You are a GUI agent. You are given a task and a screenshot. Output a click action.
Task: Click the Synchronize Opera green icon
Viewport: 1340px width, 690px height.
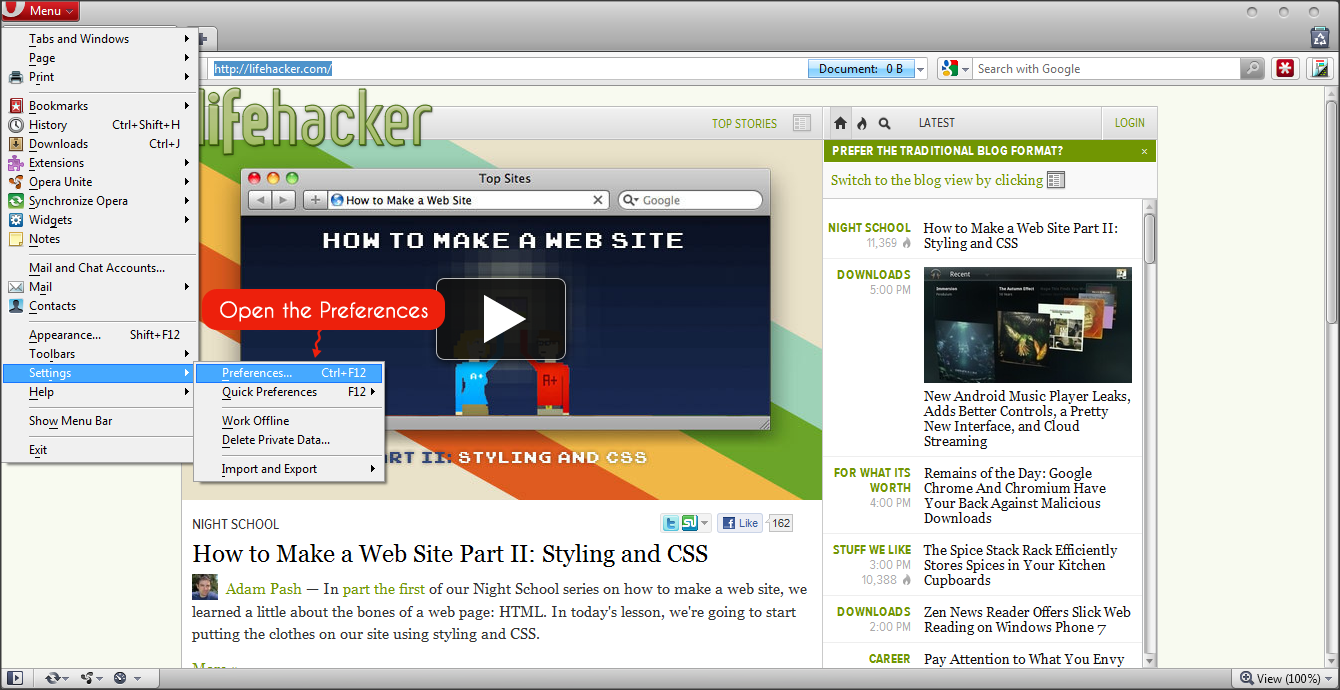coord(16,201)
